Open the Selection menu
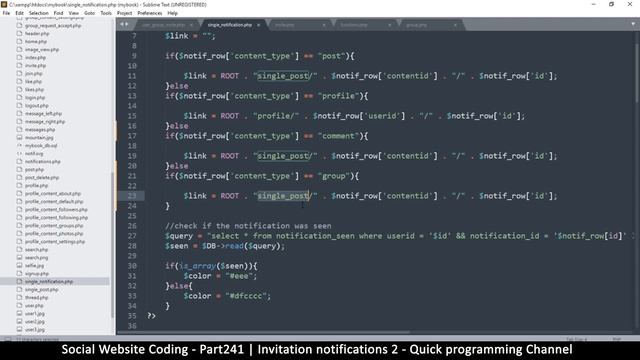This screenshot has height=360, width=640. click(39, 13)
